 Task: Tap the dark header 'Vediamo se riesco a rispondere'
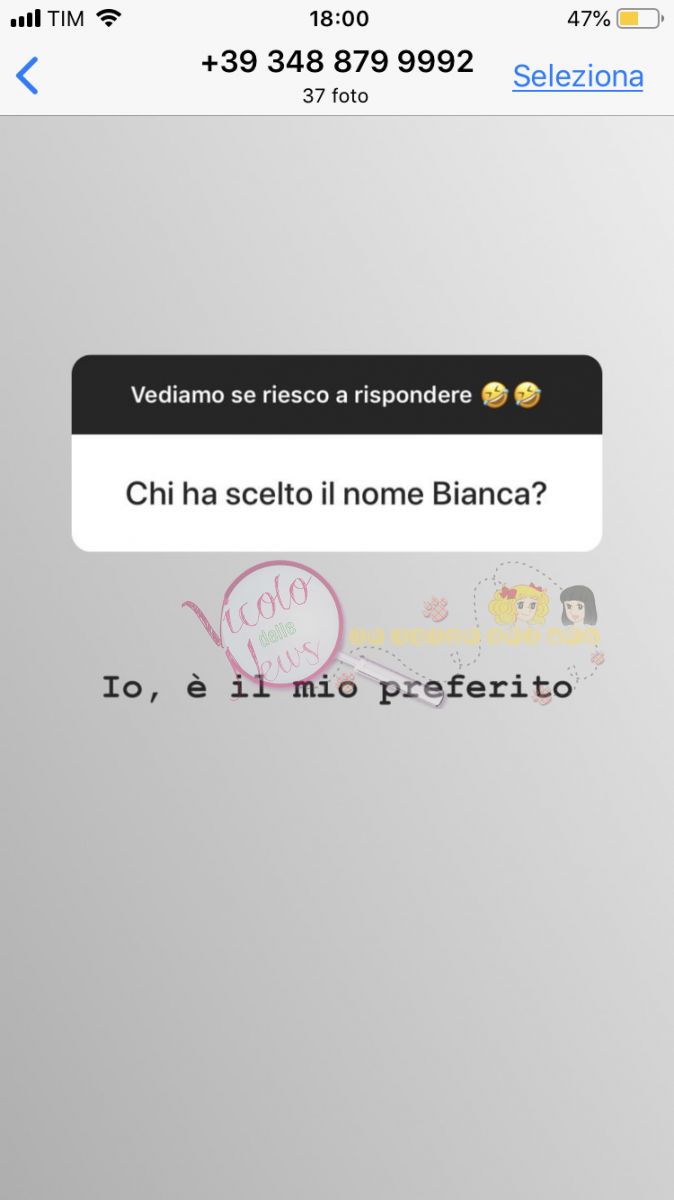pos(337,395)
